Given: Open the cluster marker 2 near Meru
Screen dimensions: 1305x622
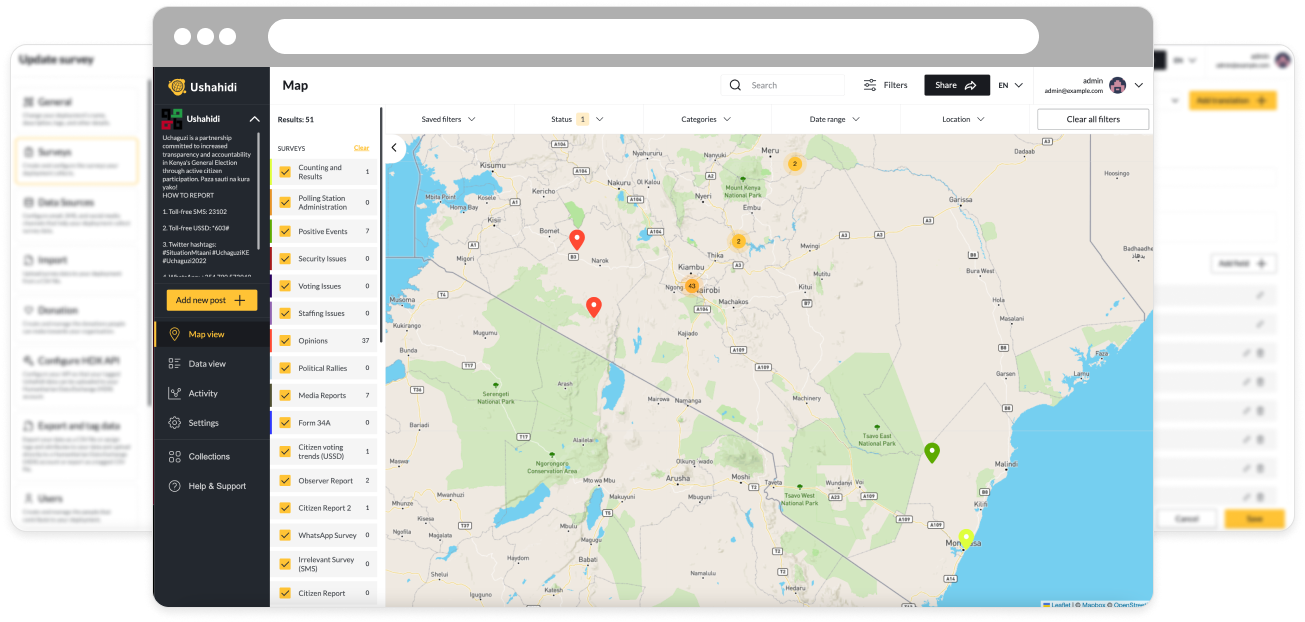Looking at the screenshot, I should click(x=794, y=163).
